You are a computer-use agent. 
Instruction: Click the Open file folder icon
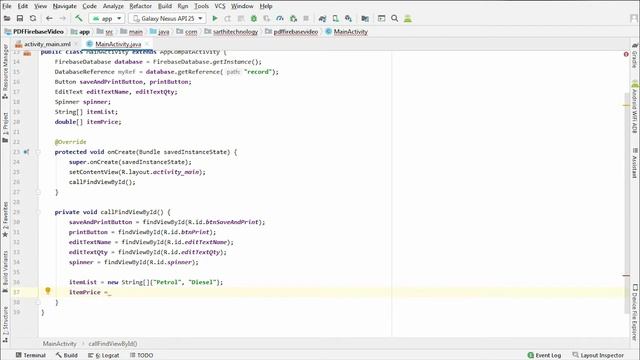point(7,18)
